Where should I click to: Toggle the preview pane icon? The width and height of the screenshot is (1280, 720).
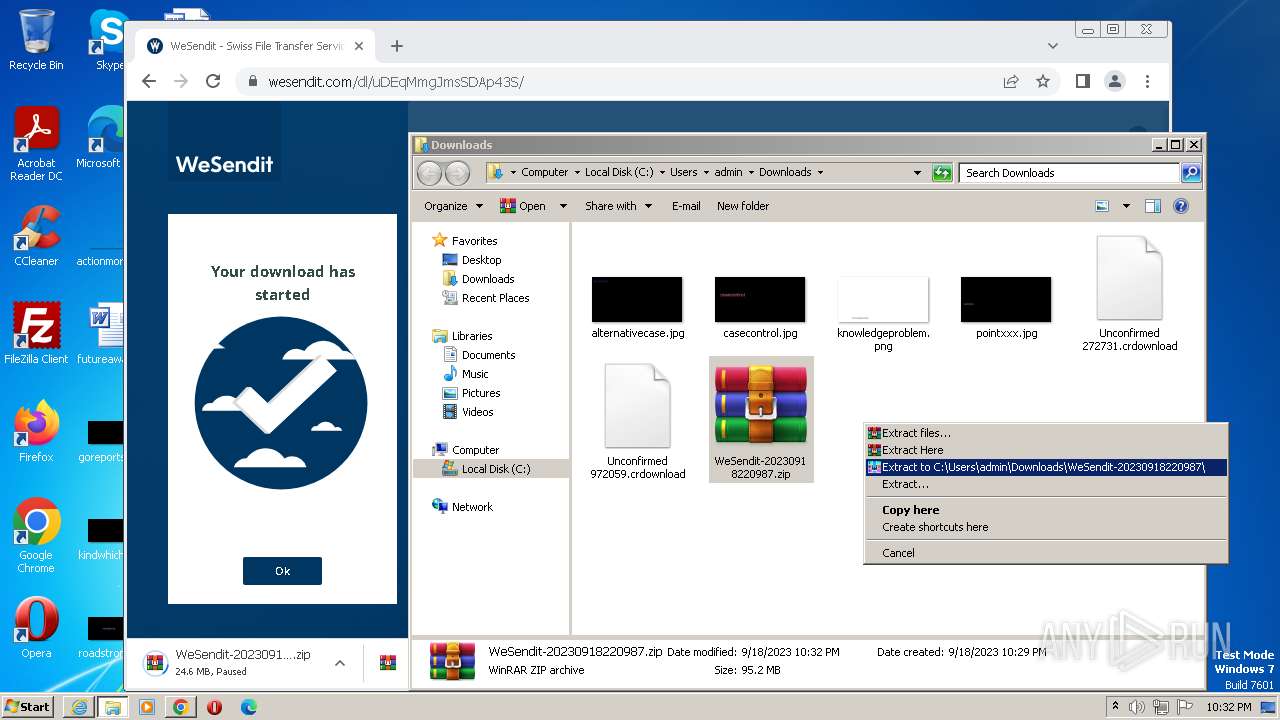[1153, 206]
